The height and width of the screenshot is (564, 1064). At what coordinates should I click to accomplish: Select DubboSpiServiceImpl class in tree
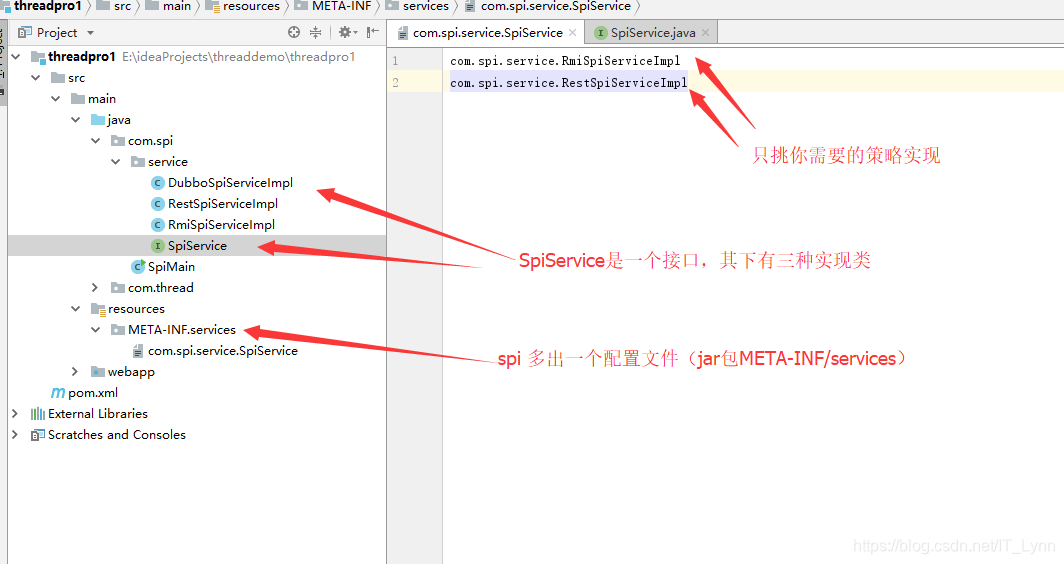pyautogui.click(x=230, y=183)
